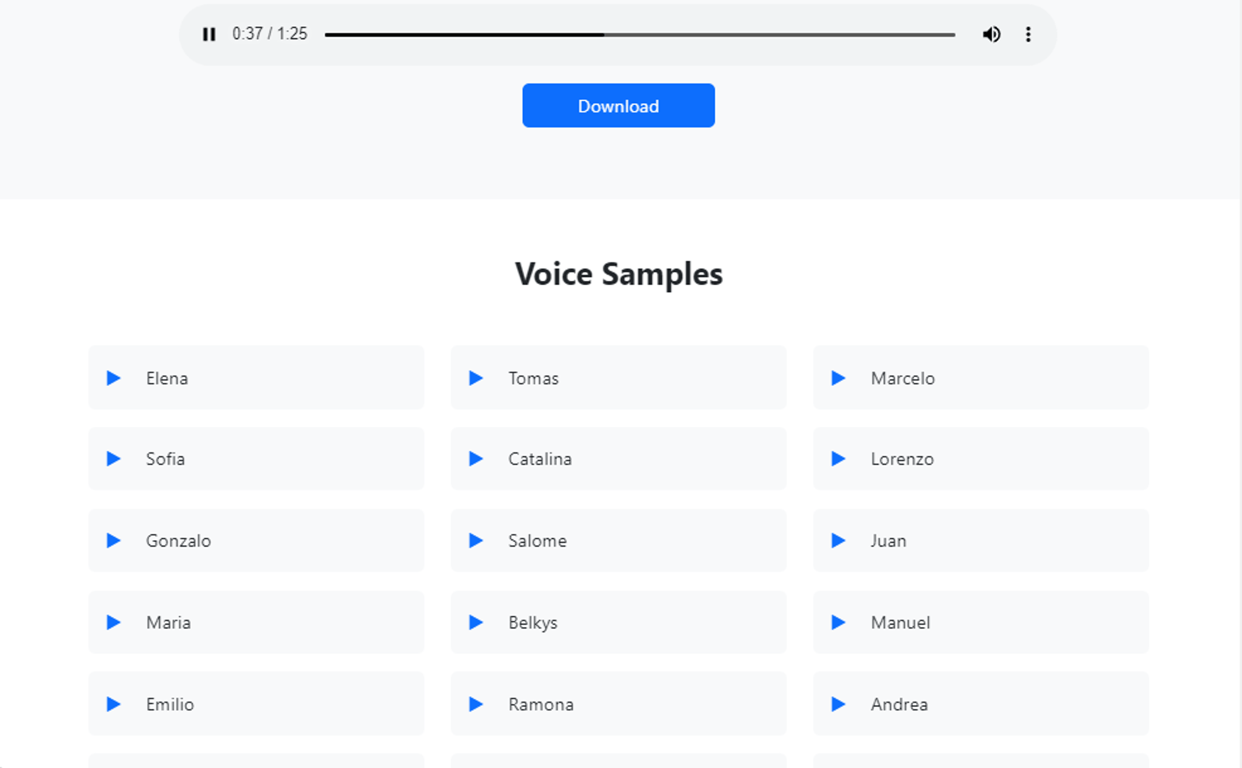
Task: Click the Voice Samples heading
Action: (x=619, y=274)
